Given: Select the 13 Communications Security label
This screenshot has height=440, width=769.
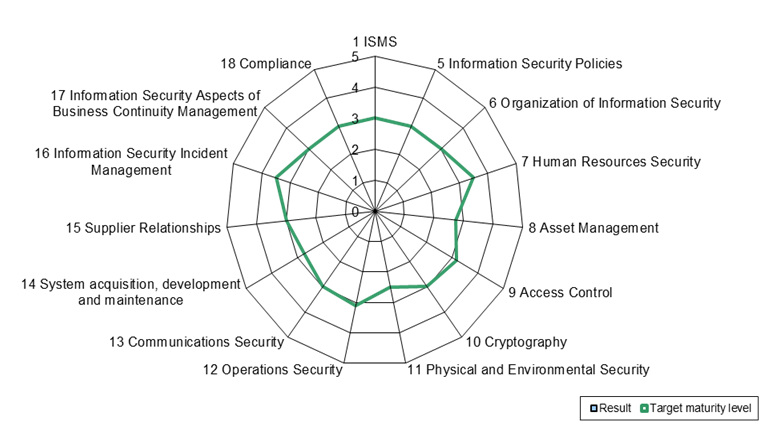Looking at the screenshot, I should pyautogui.click(x=196, y=342).
